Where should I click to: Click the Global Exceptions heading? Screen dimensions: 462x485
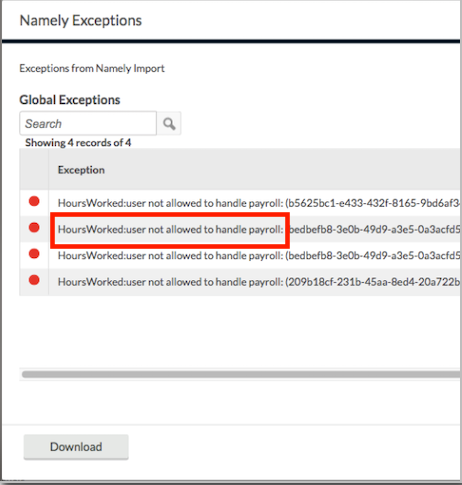(x=70, y=100)
